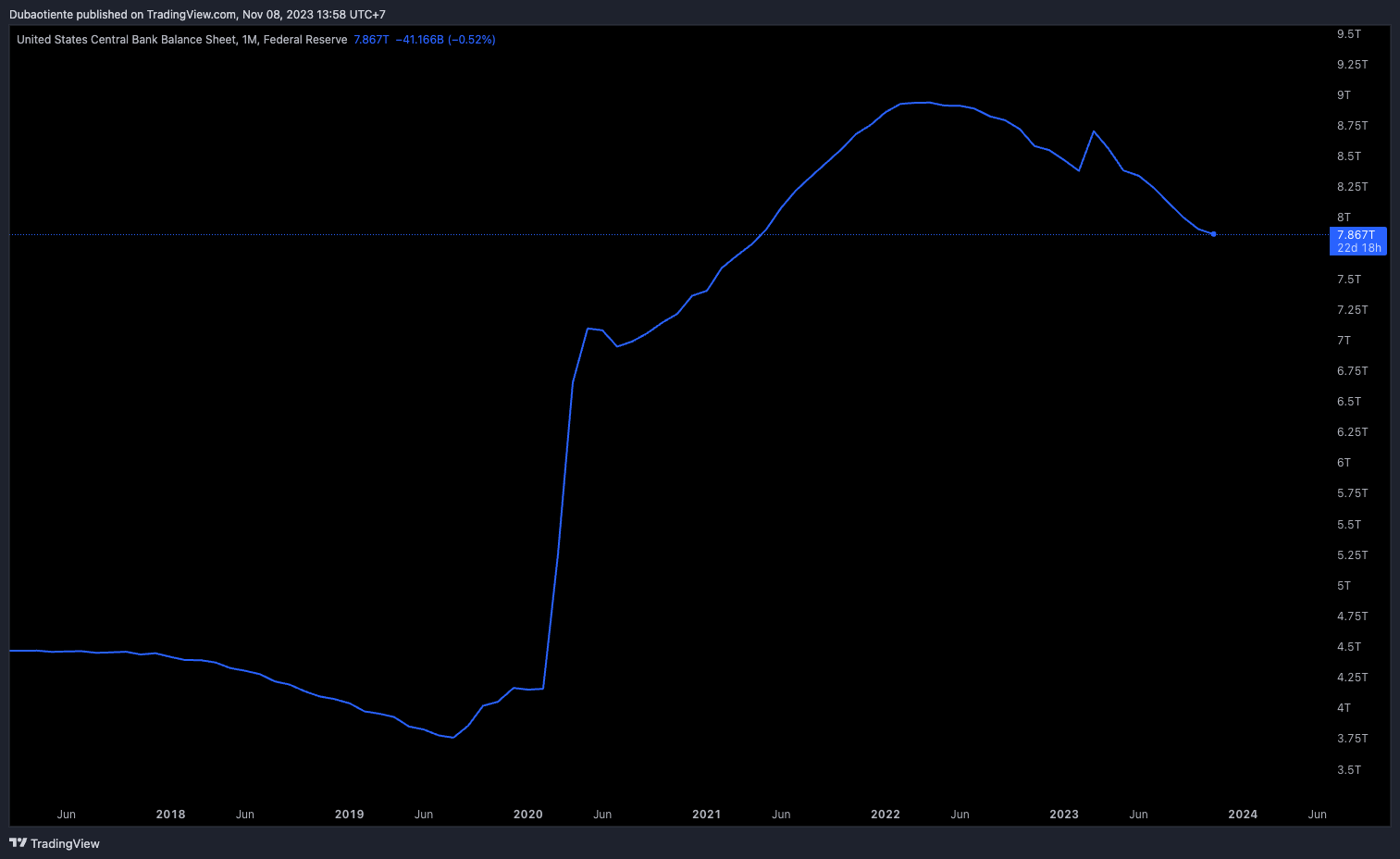Click the 8.25T price axis label

pos(1352,187)
